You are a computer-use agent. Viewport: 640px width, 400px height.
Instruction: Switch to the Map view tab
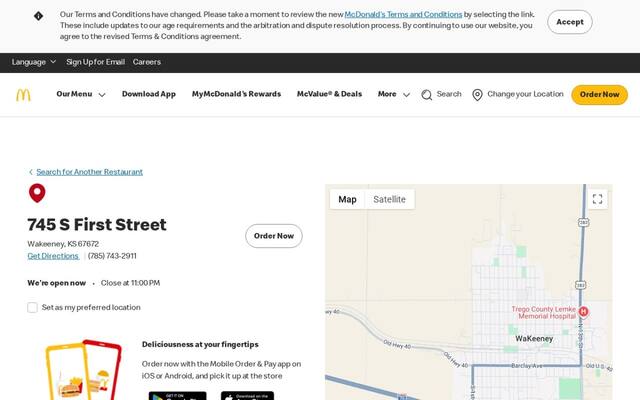(347, 199)
